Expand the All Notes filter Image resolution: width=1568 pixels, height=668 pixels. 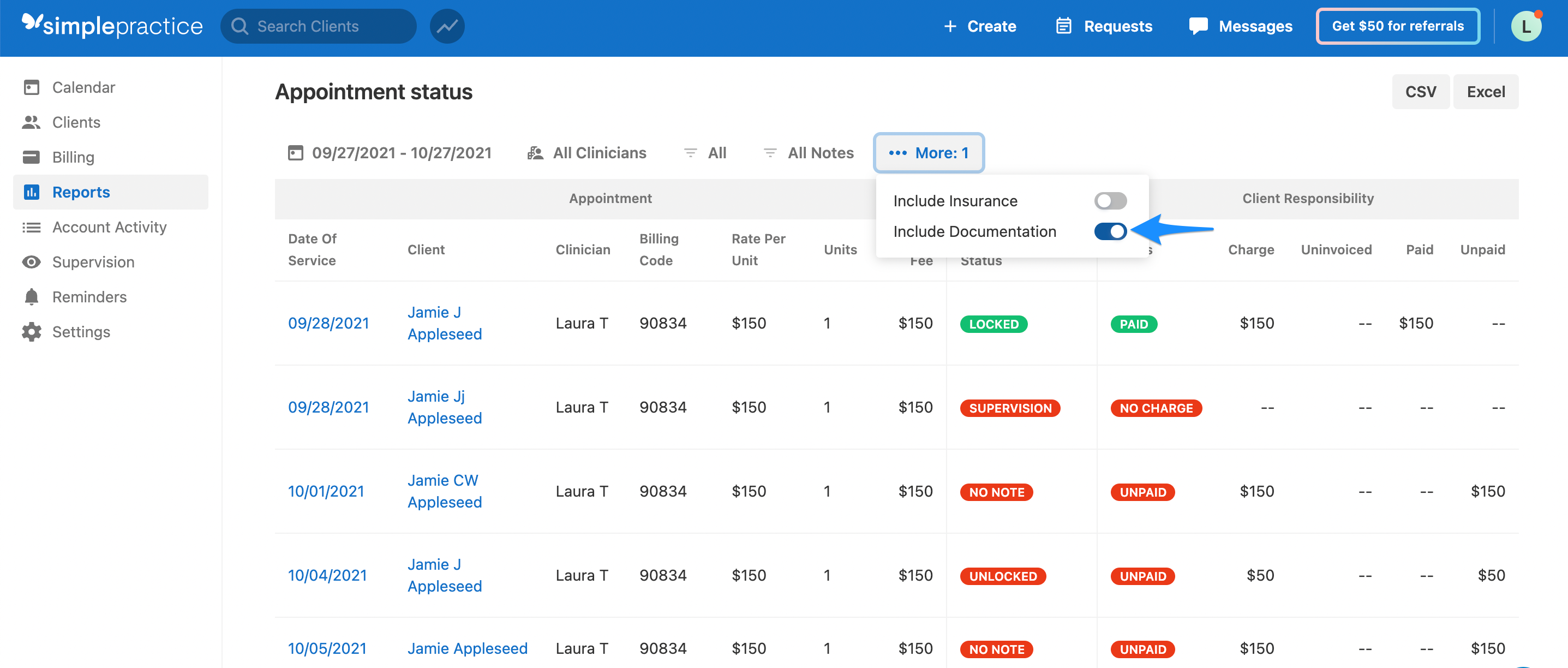tap(820, 153)
